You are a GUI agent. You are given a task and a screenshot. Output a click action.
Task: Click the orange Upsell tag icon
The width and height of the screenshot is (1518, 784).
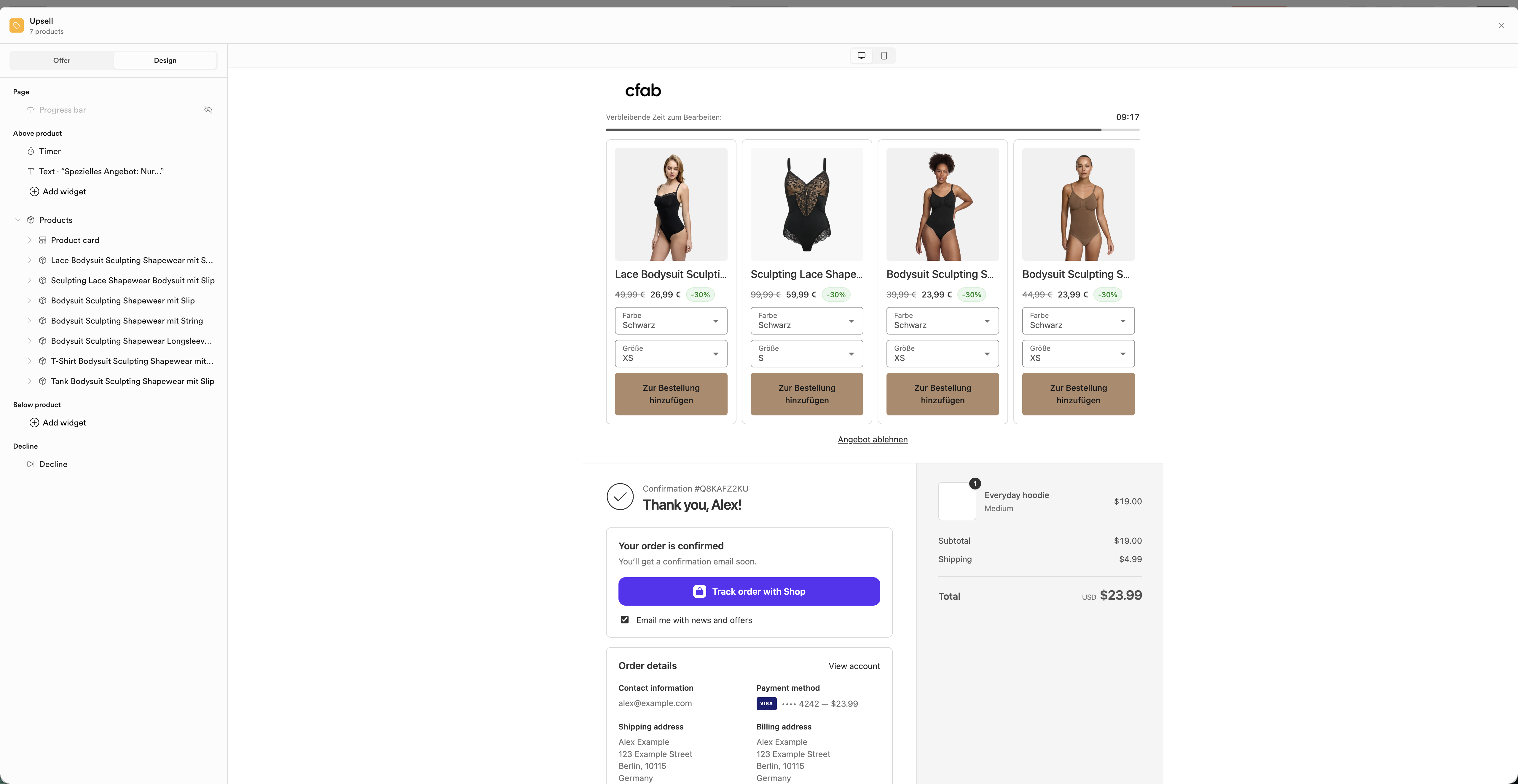tap(17, 25)
